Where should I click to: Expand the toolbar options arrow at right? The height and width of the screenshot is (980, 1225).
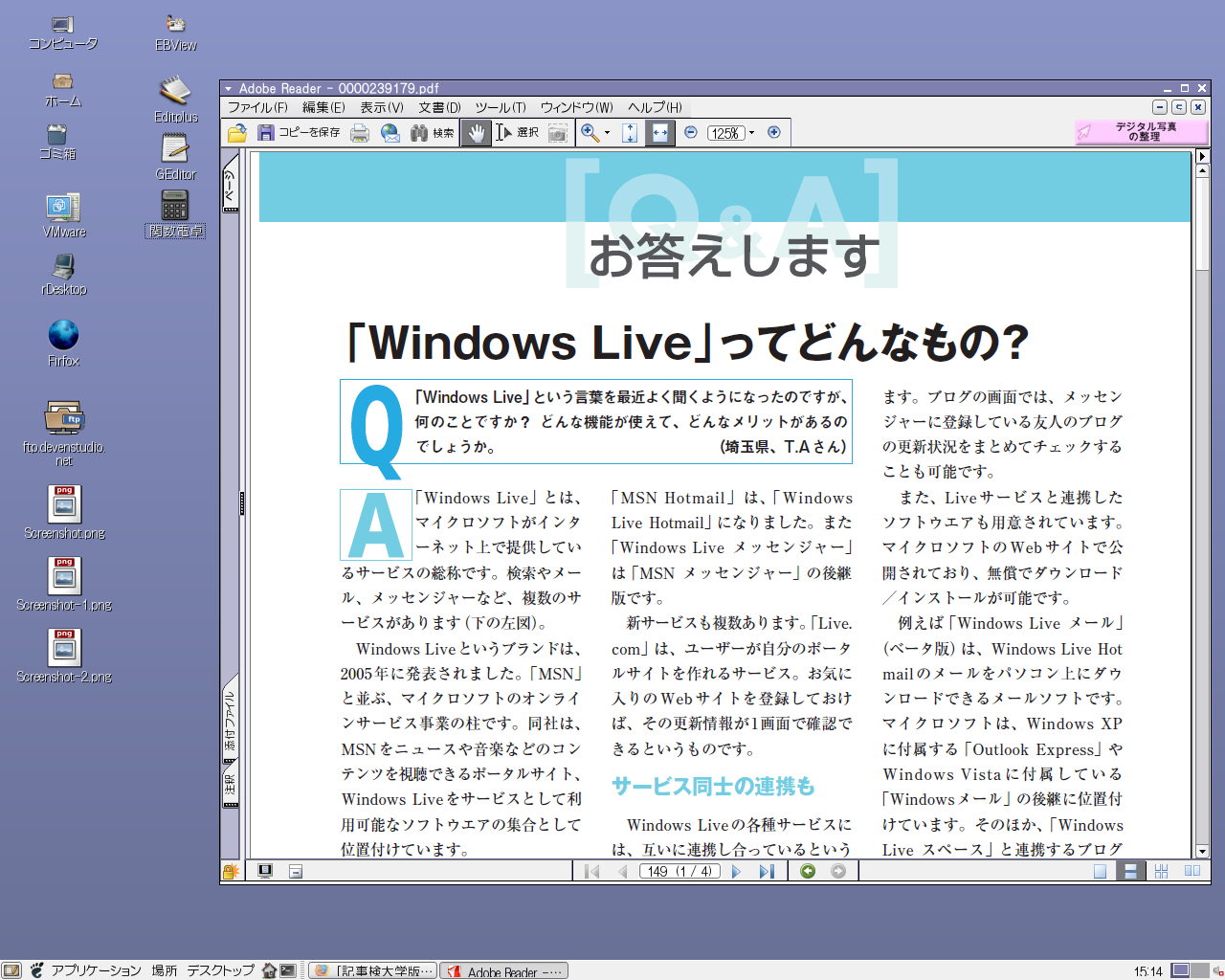click(x=1203, y=156)
